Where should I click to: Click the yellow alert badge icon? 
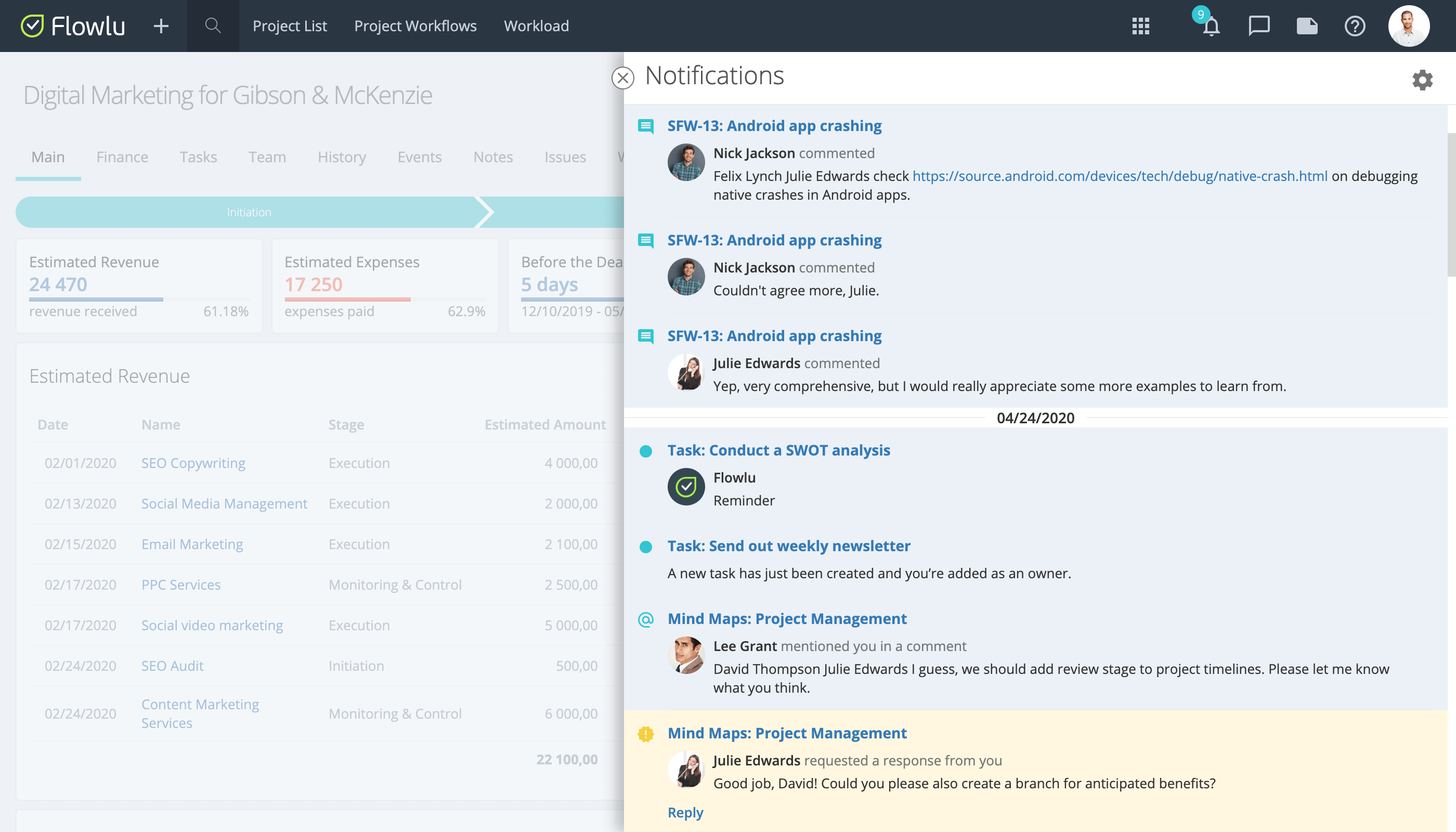[646, 734]
